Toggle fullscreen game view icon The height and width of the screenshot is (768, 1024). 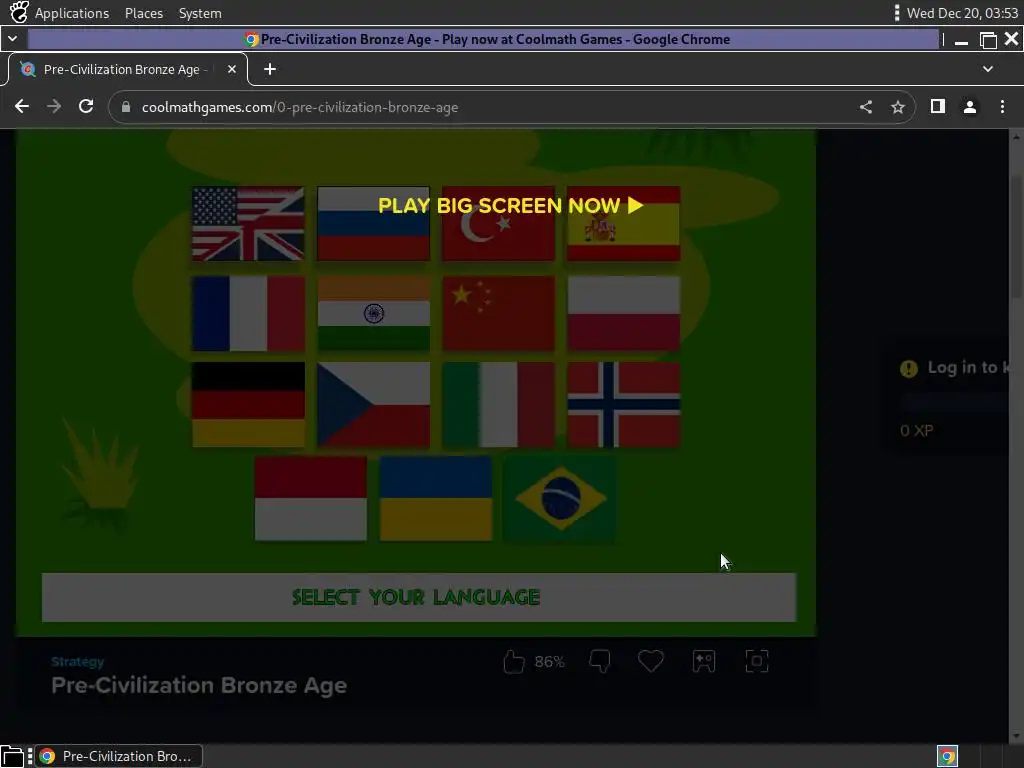[x=757, y=661]
